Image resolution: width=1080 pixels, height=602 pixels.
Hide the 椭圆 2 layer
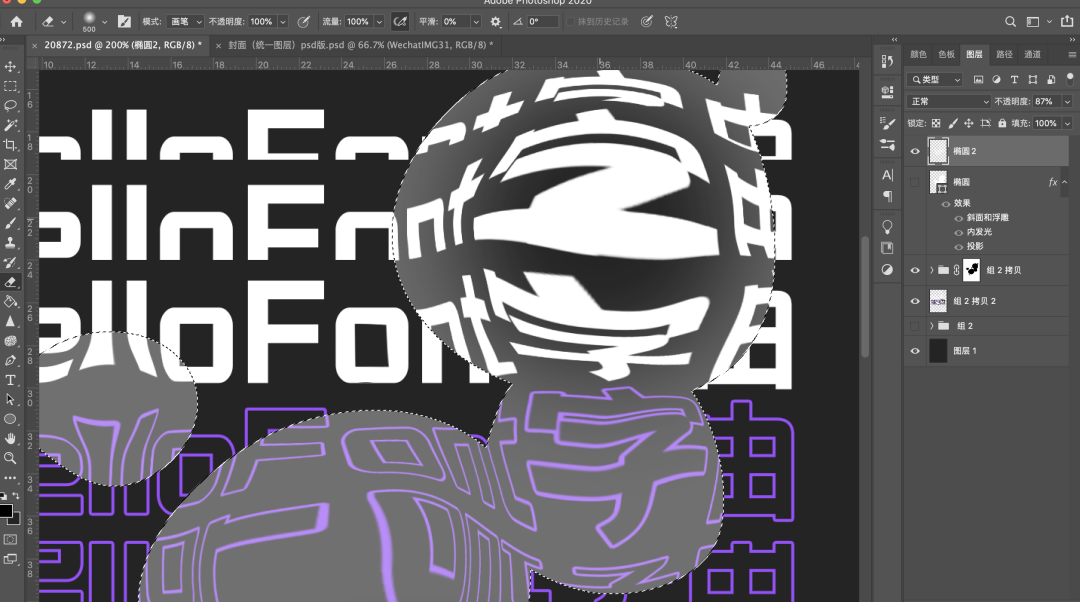(915, 151)
